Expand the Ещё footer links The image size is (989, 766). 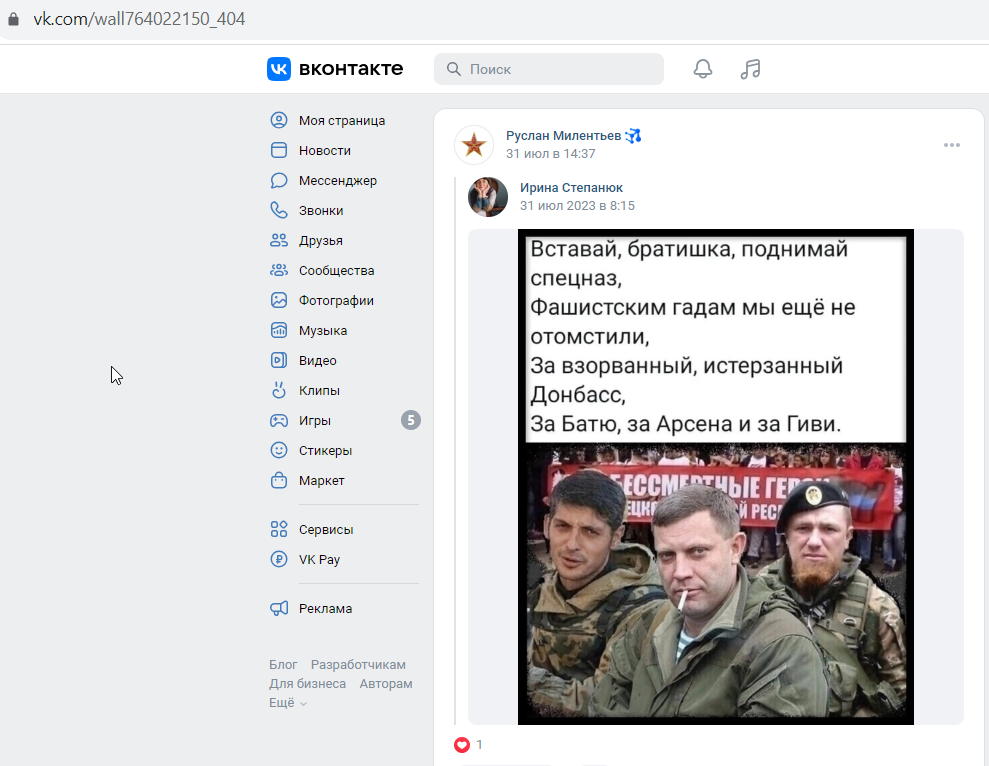coord(288,702)
